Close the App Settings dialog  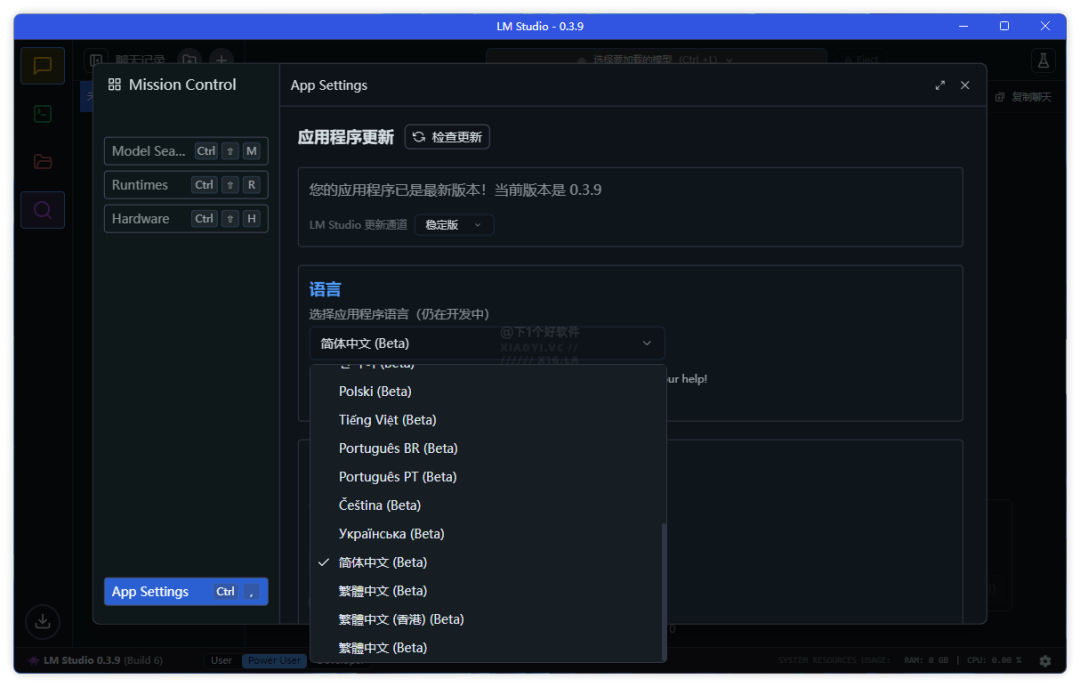pyautogui.click(x=965, y=86)
